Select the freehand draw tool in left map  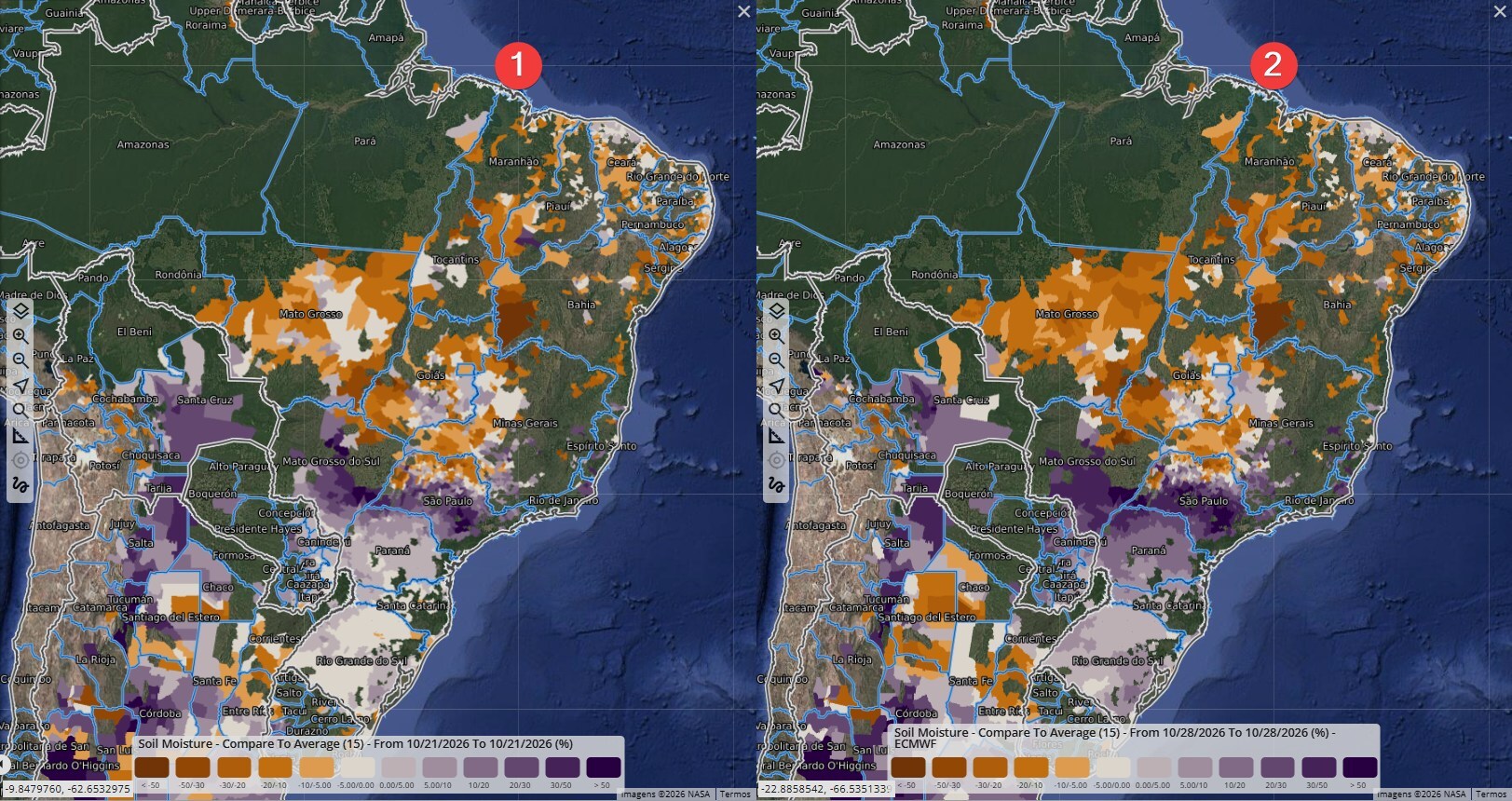click(20, 485)
